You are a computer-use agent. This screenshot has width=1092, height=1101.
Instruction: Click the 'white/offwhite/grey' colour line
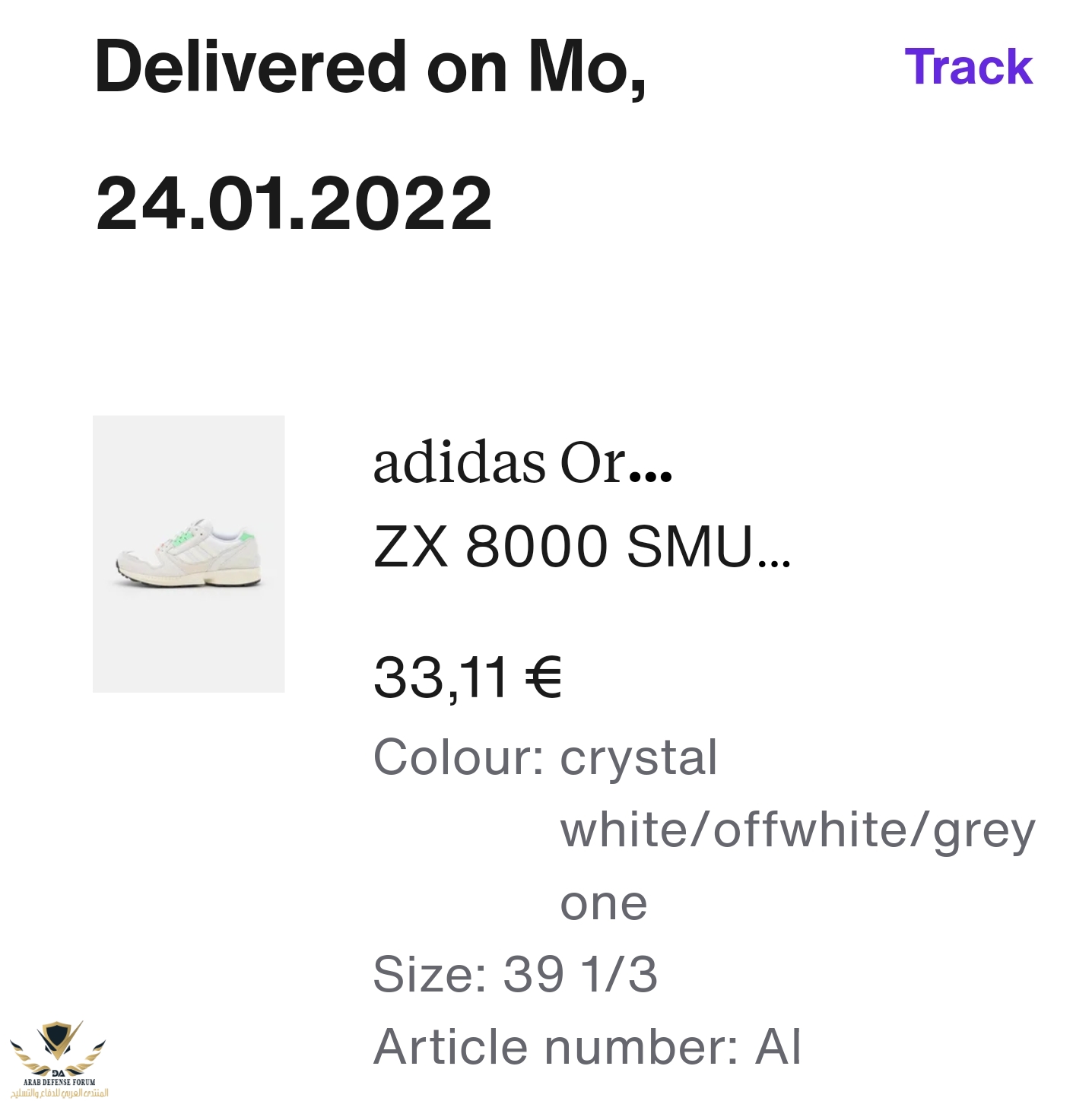pyautogui.click(x=798, y=830)
